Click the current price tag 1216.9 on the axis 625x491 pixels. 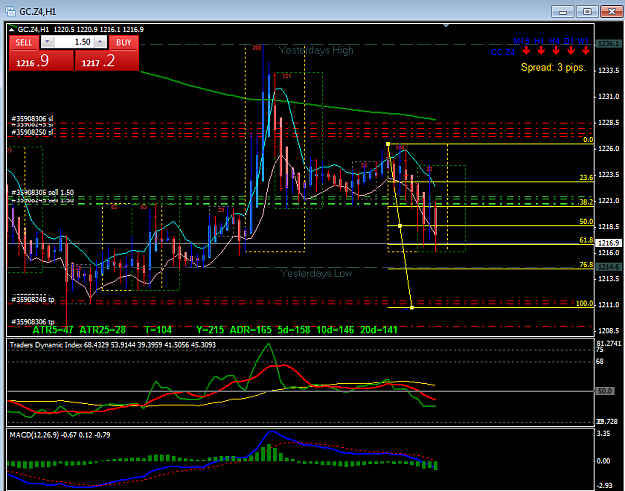point(608,243)
